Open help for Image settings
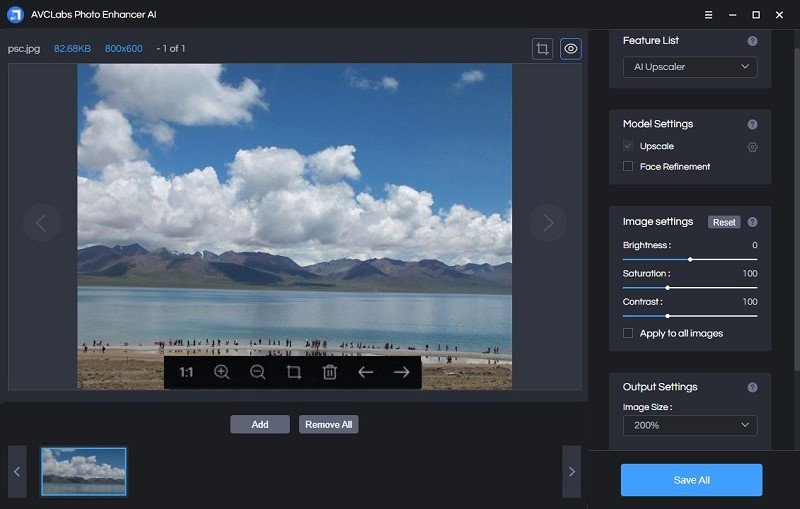800x509 pixels. pos(752,222)
